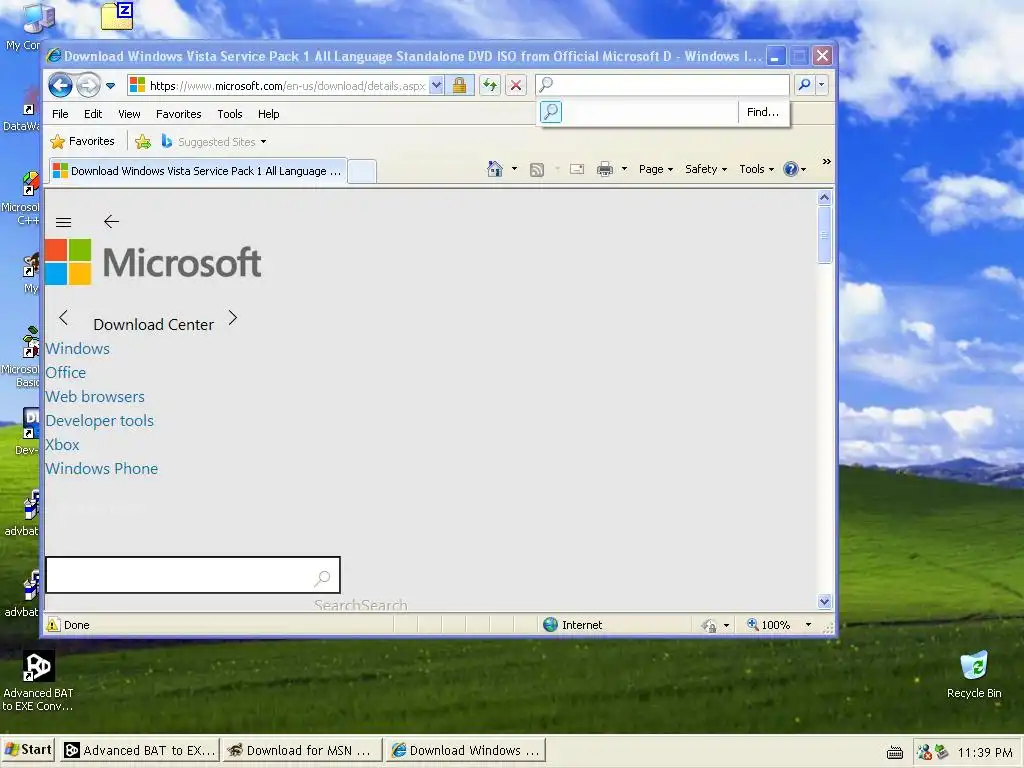Open the hamburger menu on Microsoft page
The height and width of the screenshot is (768, 1024).
coord(63,222)
